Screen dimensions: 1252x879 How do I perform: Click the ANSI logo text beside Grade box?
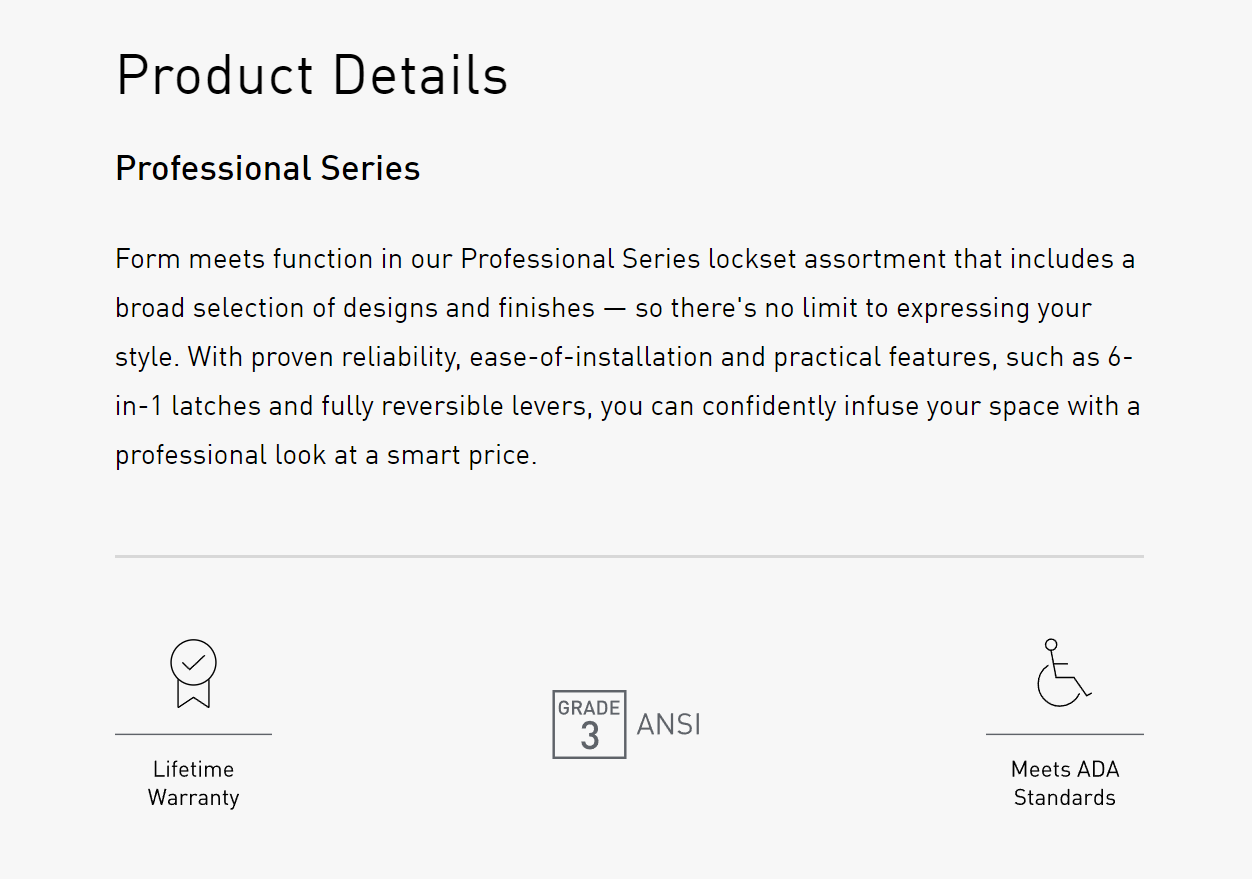(x=669, y=724)
